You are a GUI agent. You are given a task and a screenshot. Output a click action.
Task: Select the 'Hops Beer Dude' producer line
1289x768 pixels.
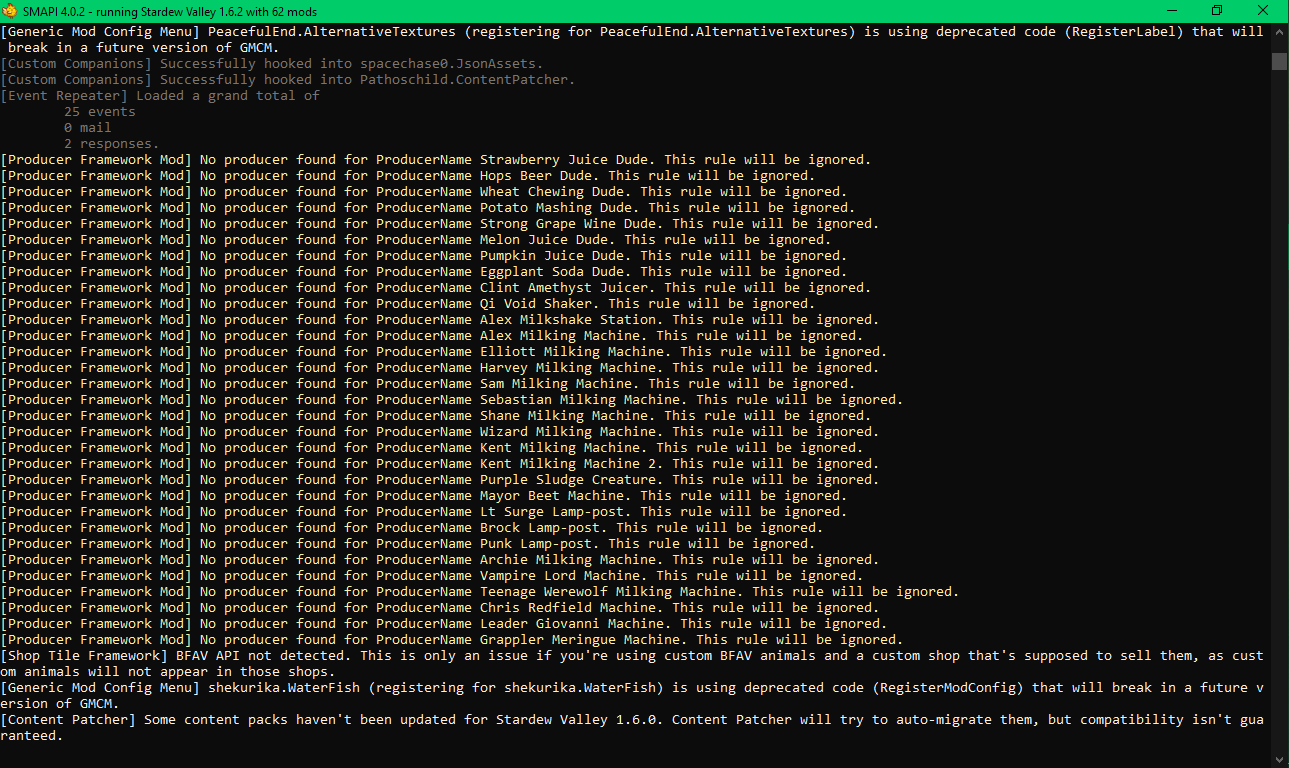point(408,176)
